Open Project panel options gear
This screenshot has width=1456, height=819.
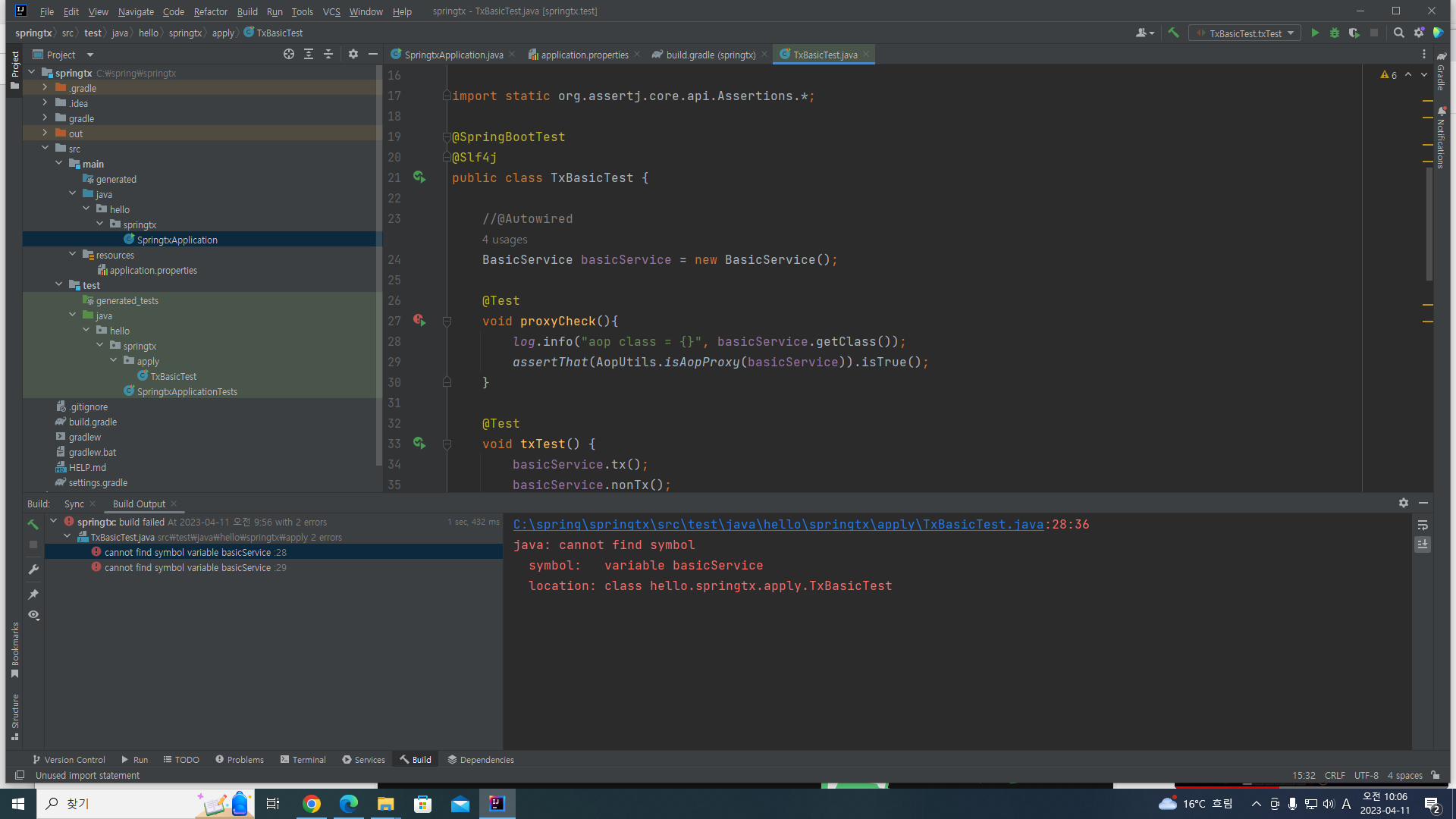pyautogui.click(x=353, y=54)
